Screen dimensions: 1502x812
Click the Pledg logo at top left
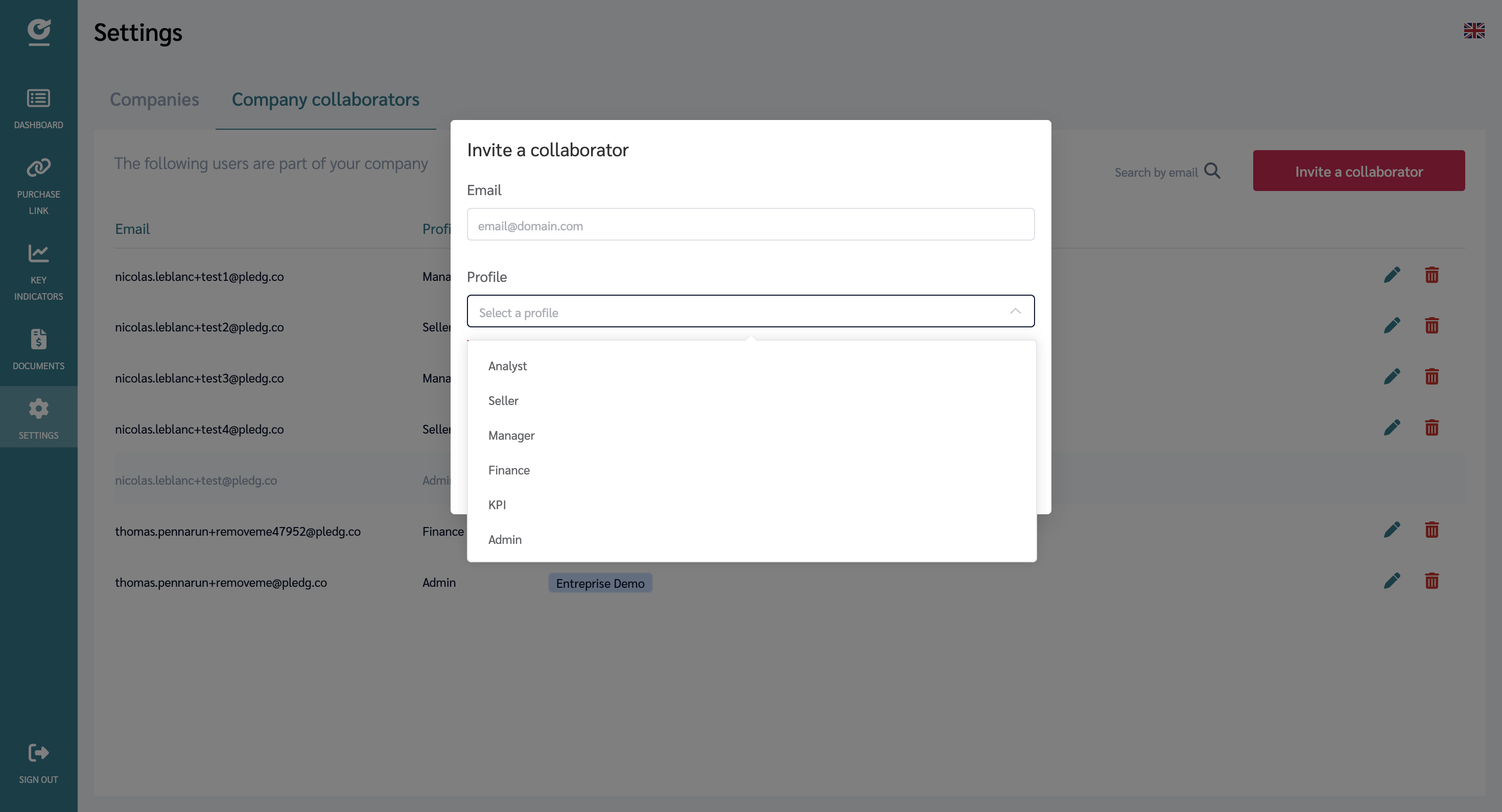38,32
